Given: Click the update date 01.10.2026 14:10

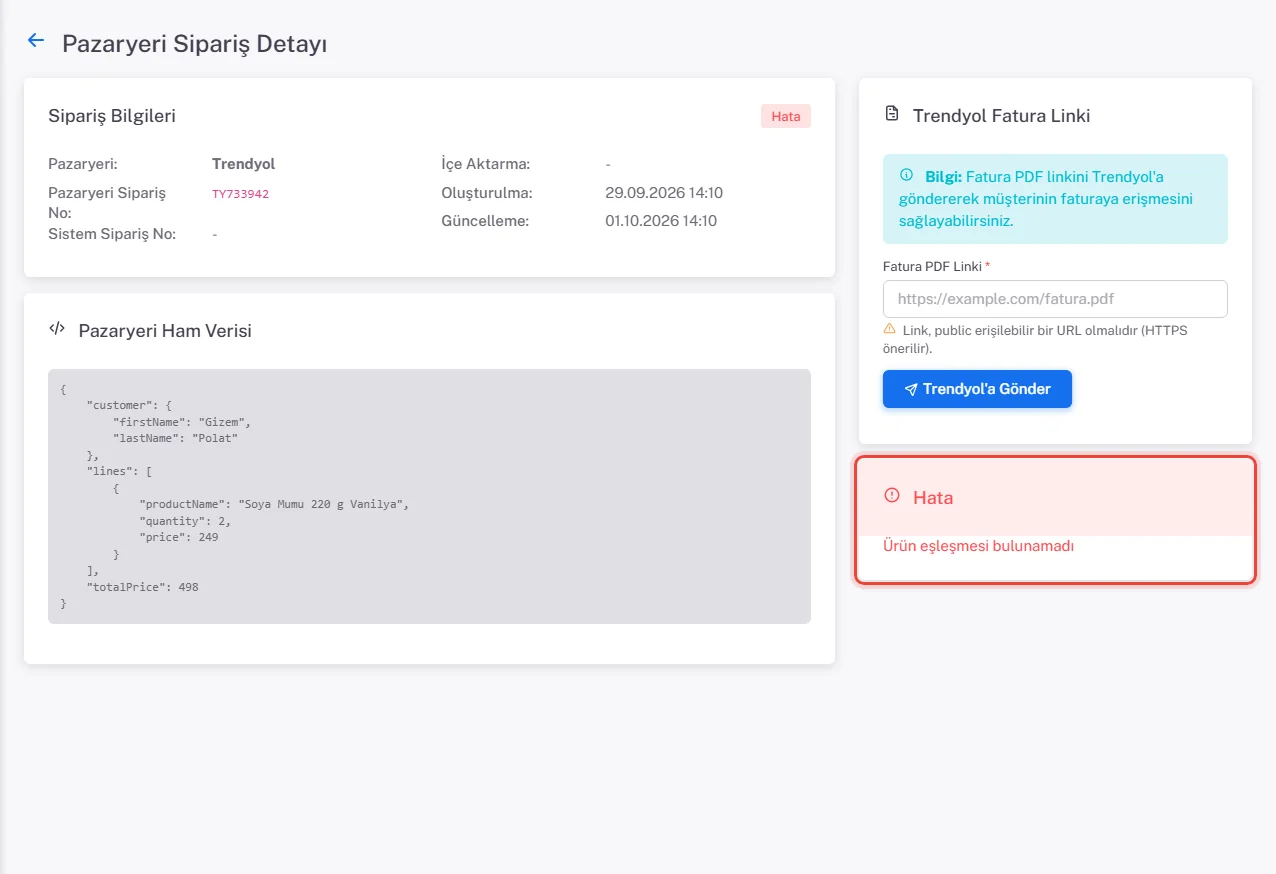Looking at the screenshot, I should point(661,221).
